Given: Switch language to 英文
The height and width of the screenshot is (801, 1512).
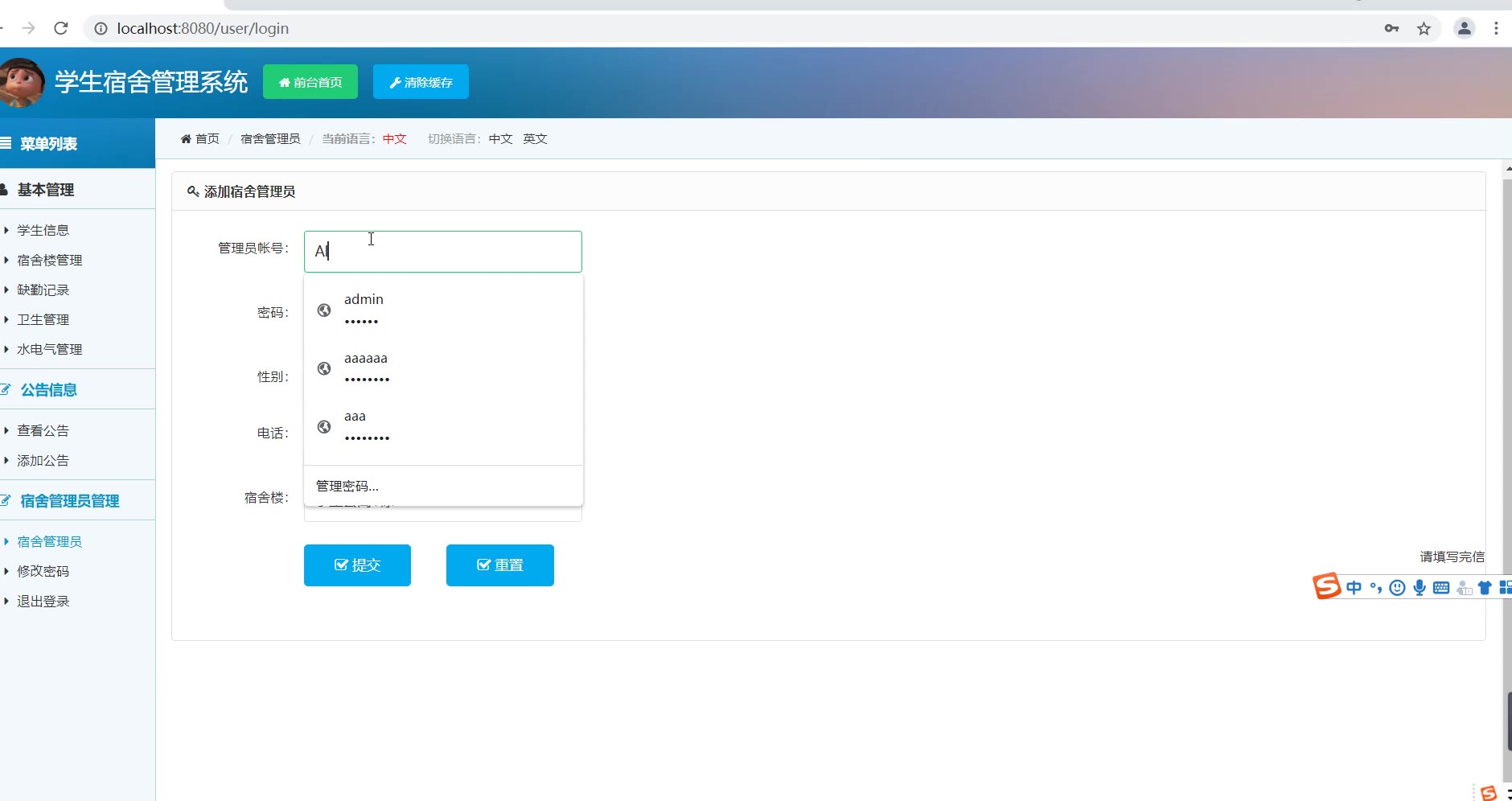Looking at the screenshot, I should pos(535,139).
